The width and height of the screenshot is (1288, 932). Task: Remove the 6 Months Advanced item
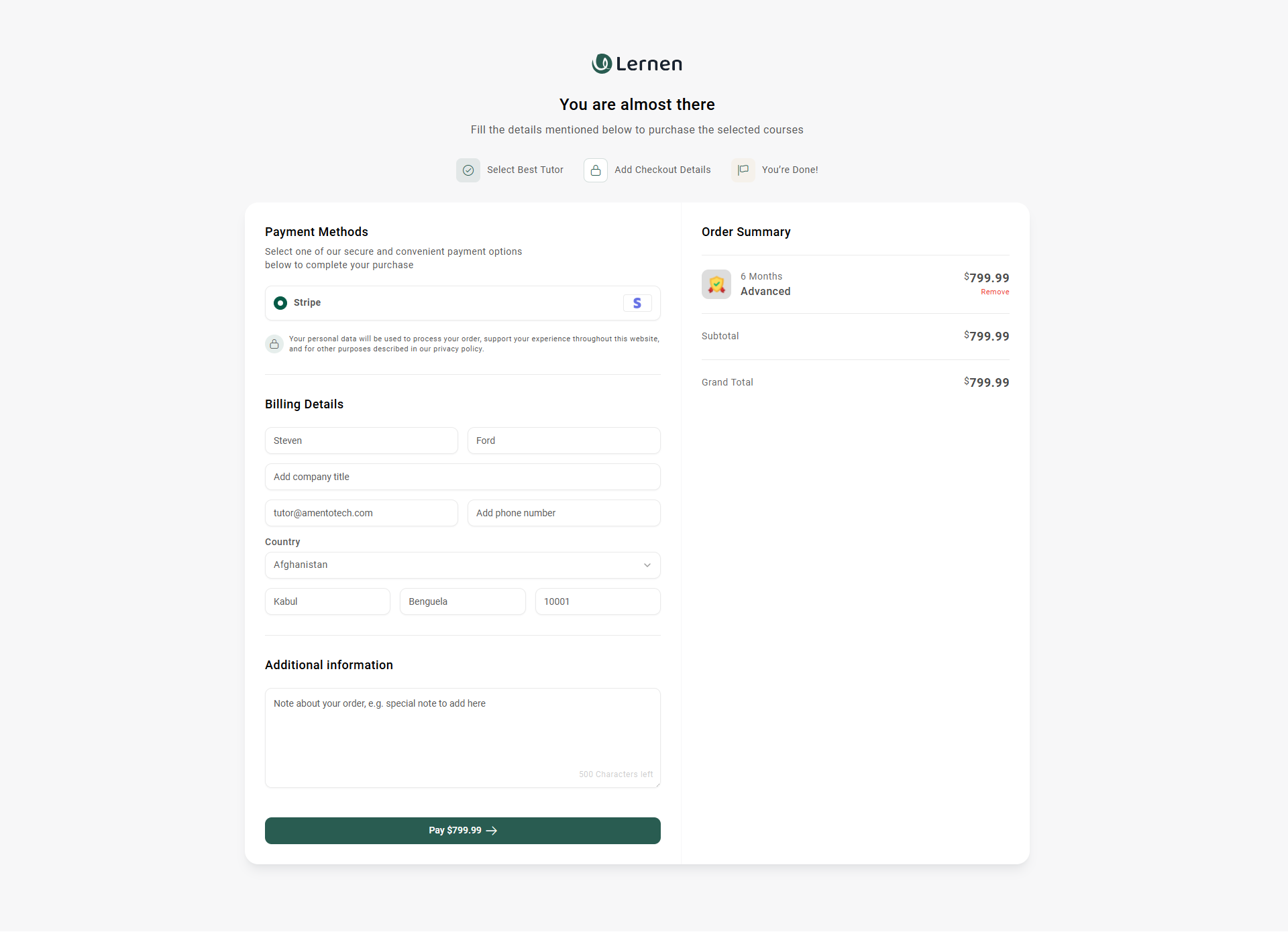pyautogui.click(x=995, y=292)
